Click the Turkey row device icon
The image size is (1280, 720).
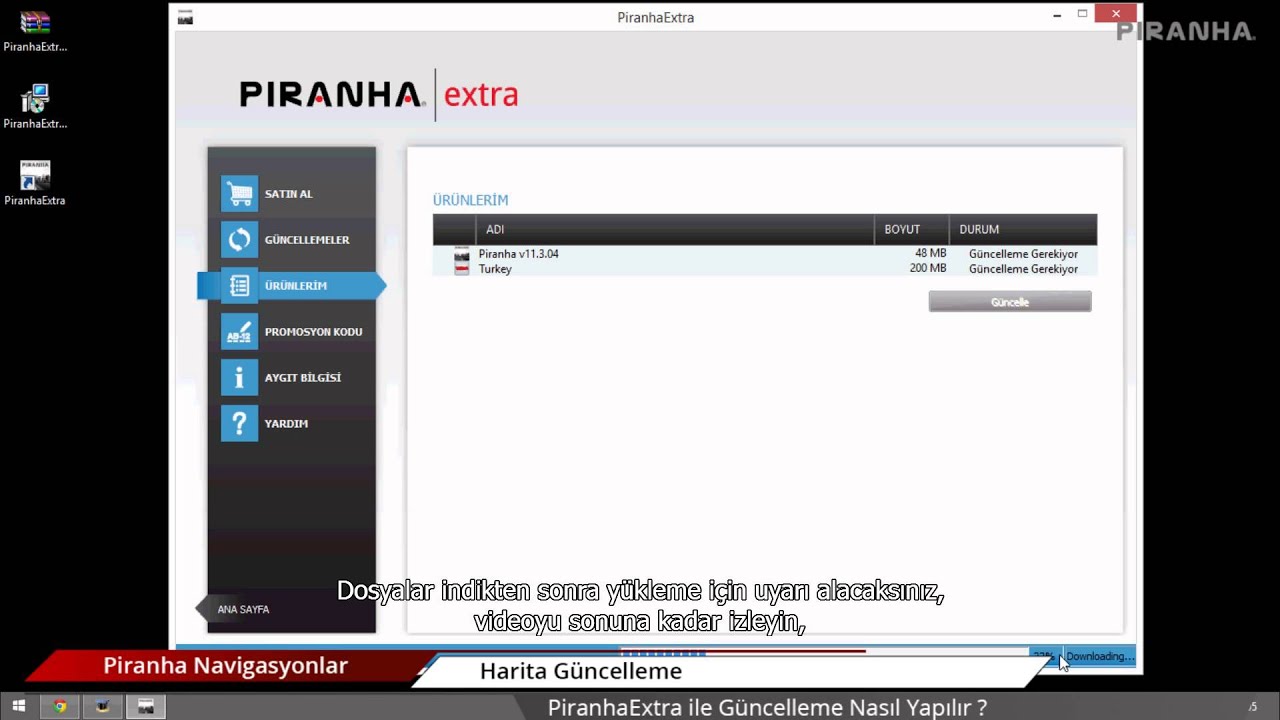point(461,269)
